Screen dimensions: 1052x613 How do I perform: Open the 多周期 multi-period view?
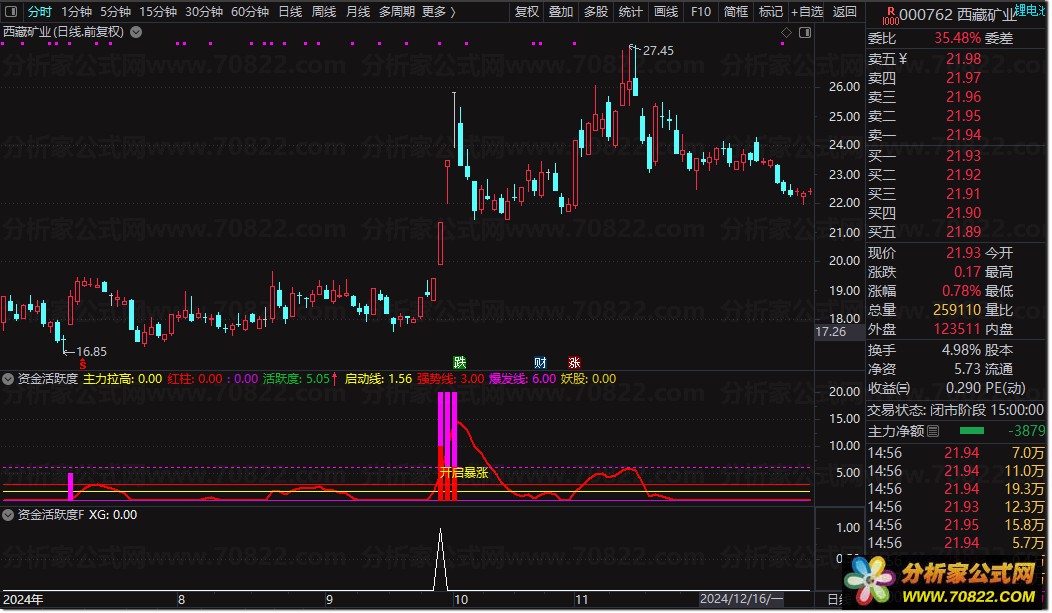397,11
